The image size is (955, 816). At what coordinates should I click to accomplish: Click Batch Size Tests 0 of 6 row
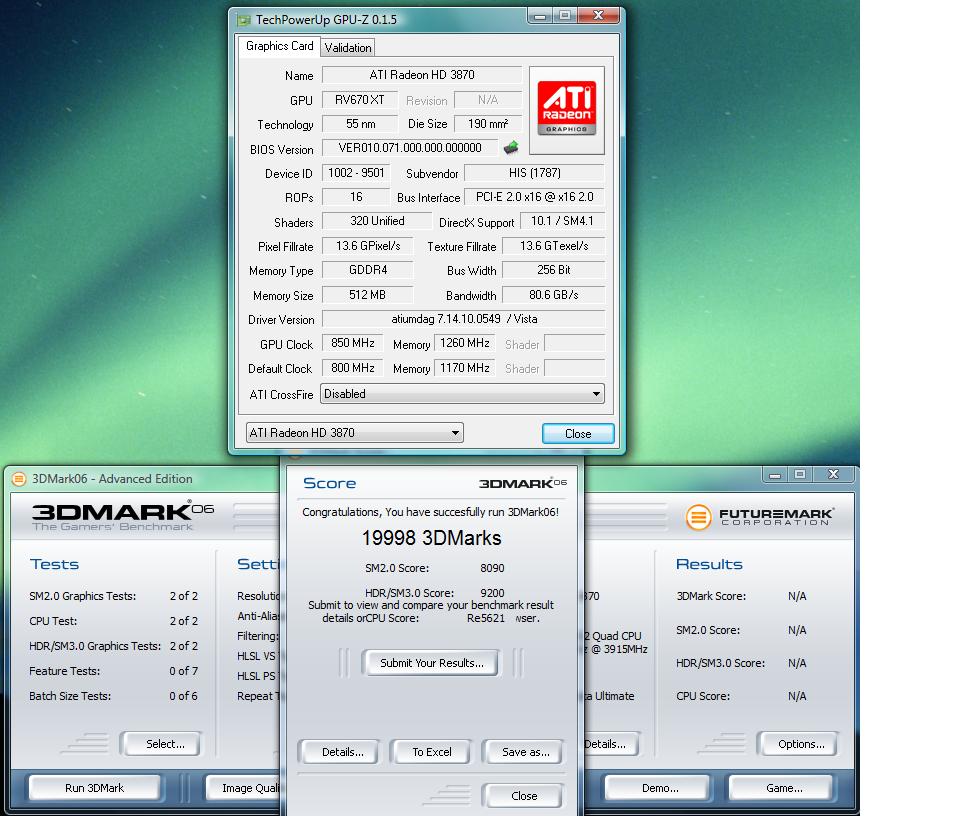(x=113, y=696)
